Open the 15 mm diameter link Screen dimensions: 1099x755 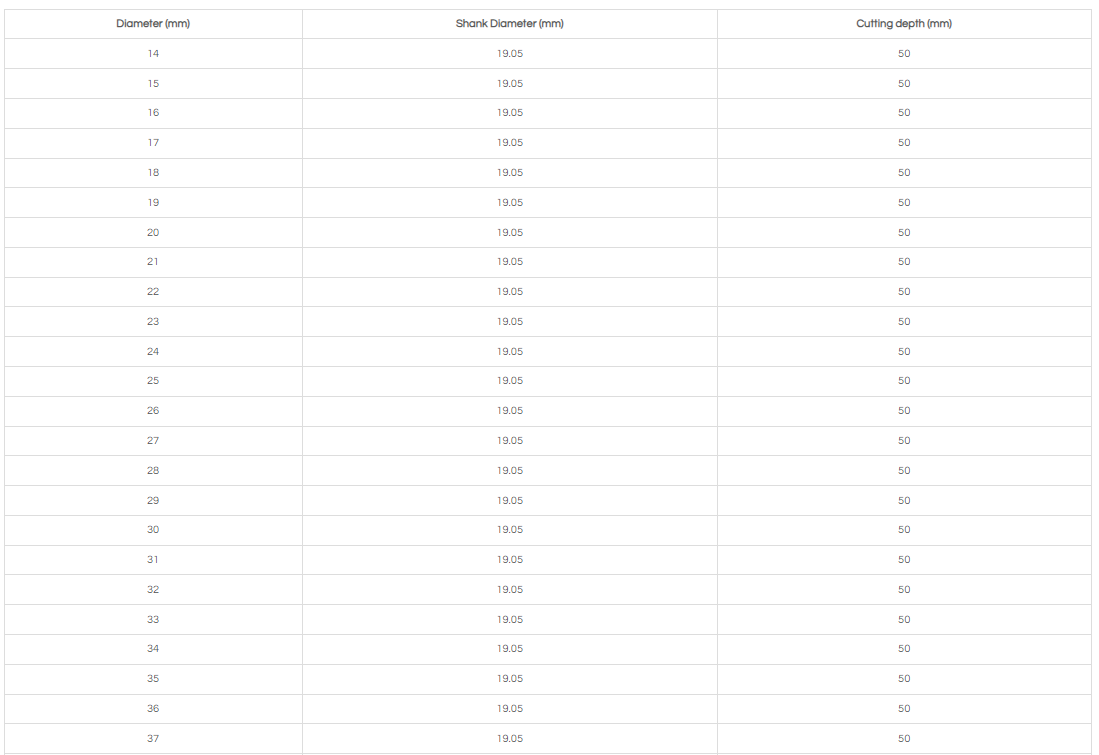(153, 84)
